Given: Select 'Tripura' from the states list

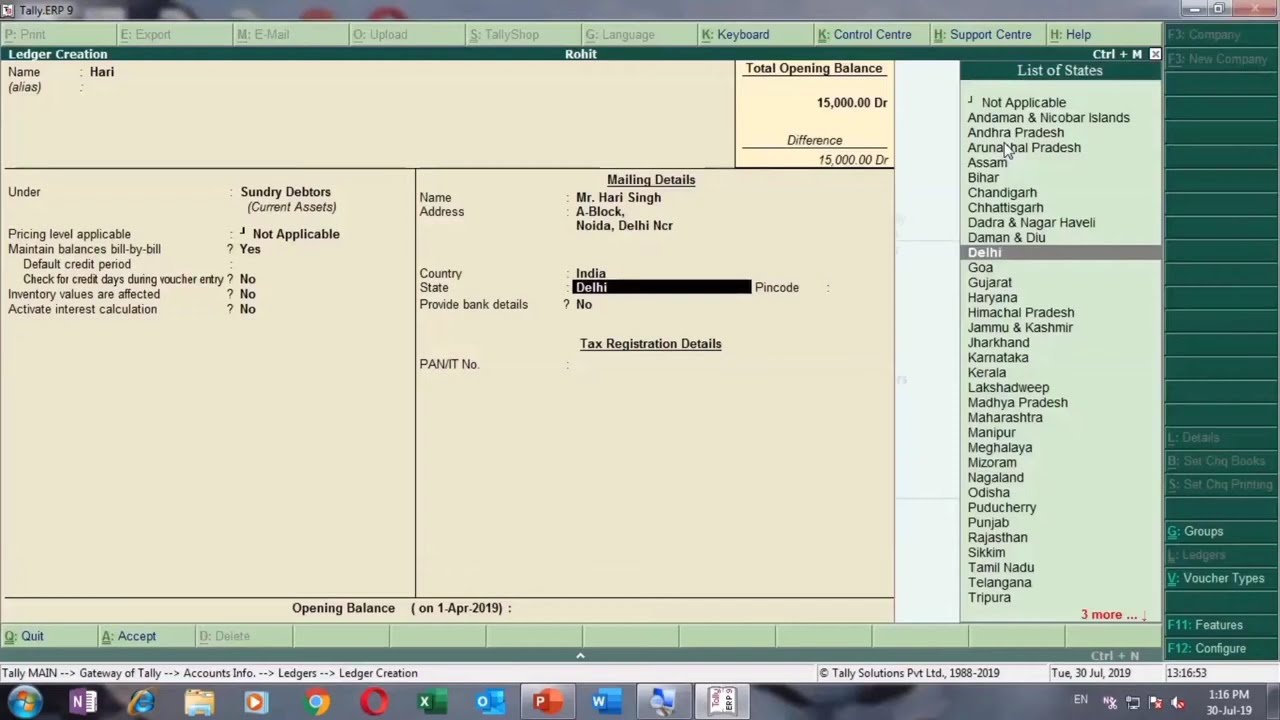Looking at the screenshot, I should (989, 597).
